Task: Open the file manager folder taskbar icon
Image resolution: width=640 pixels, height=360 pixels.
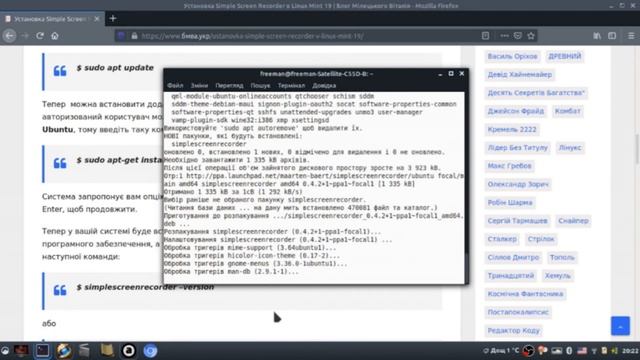Action: [x=107, y=351]
